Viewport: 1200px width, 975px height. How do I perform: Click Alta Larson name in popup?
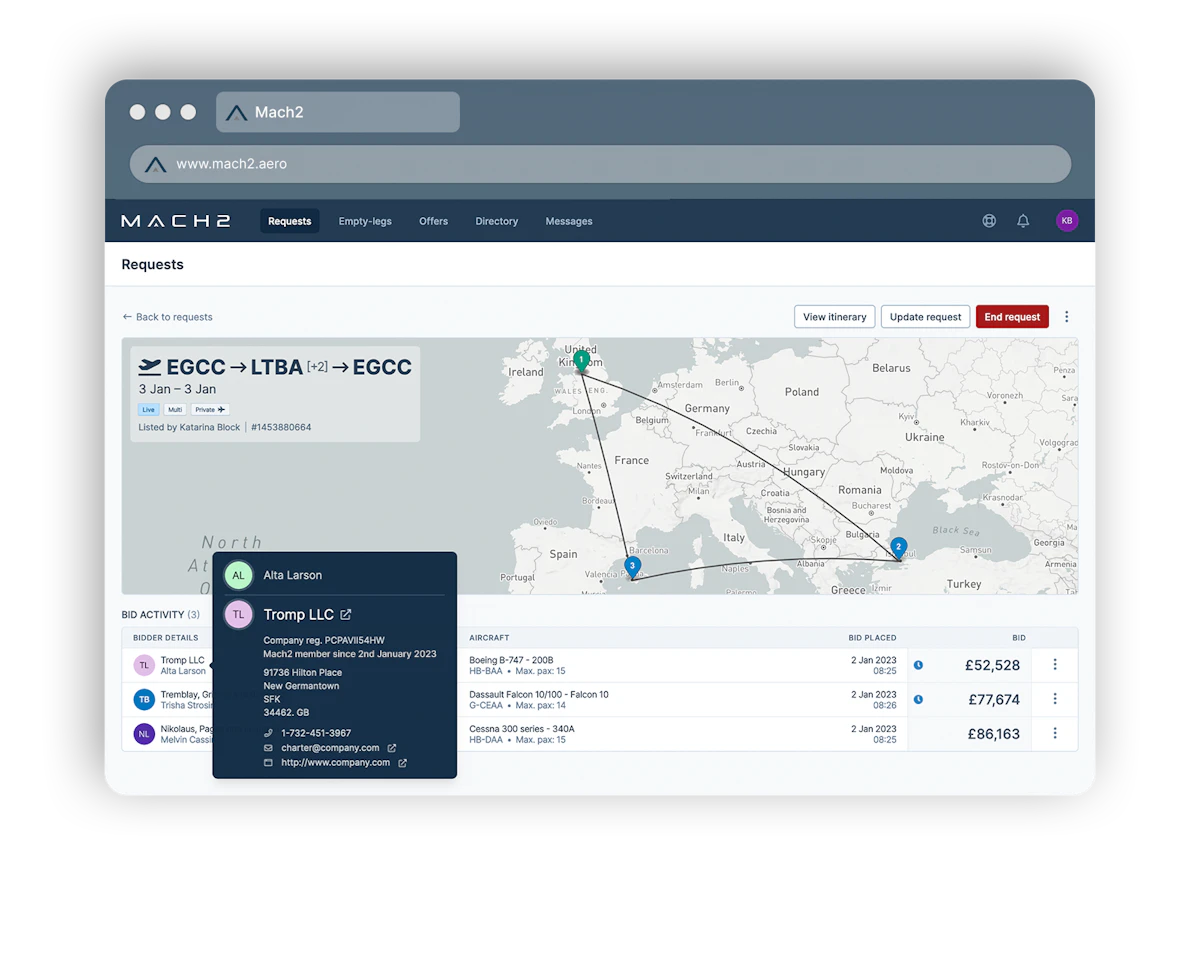coord(293,576)
